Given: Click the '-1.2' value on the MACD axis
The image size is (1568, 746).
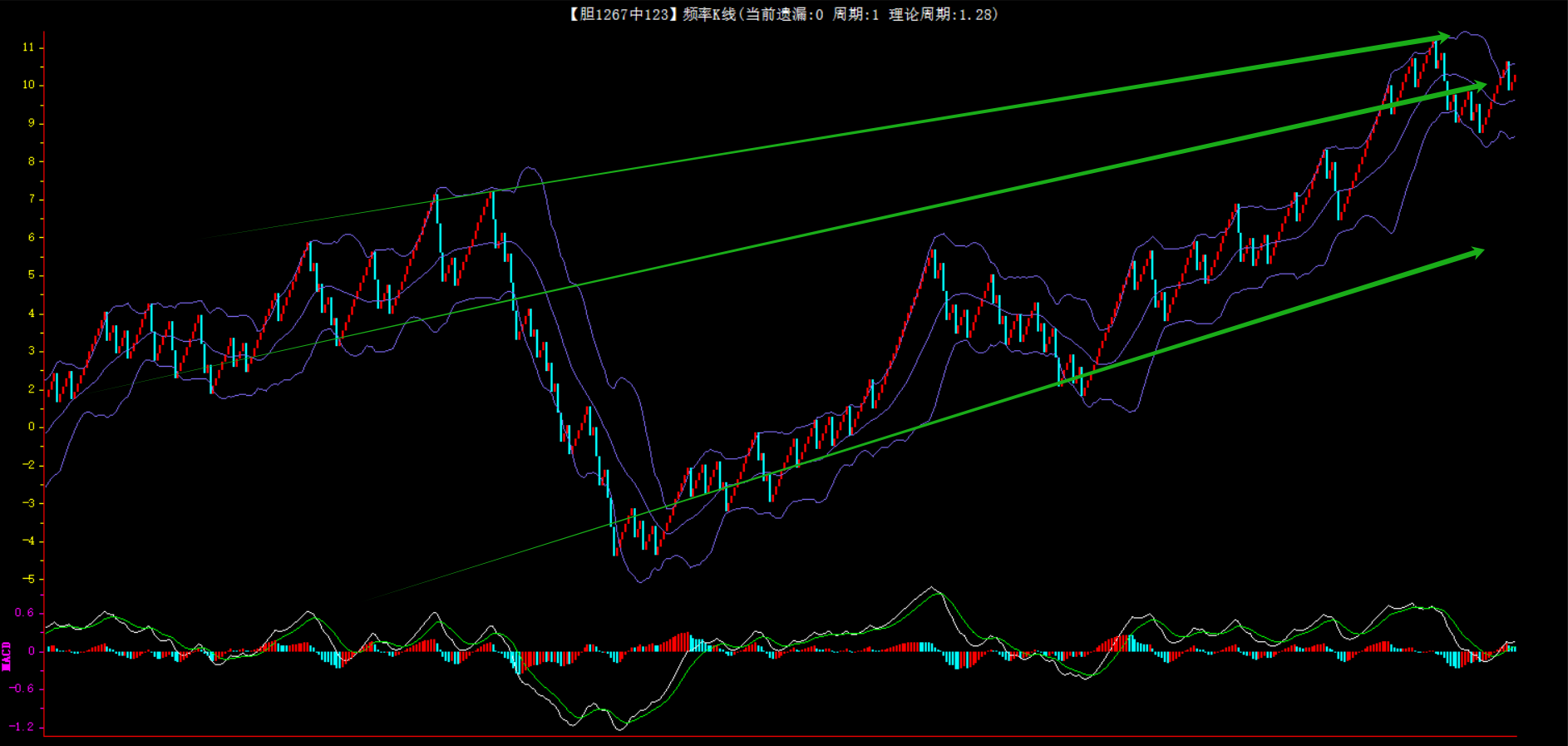Looking at the screenshot, I should pos(22,727).
